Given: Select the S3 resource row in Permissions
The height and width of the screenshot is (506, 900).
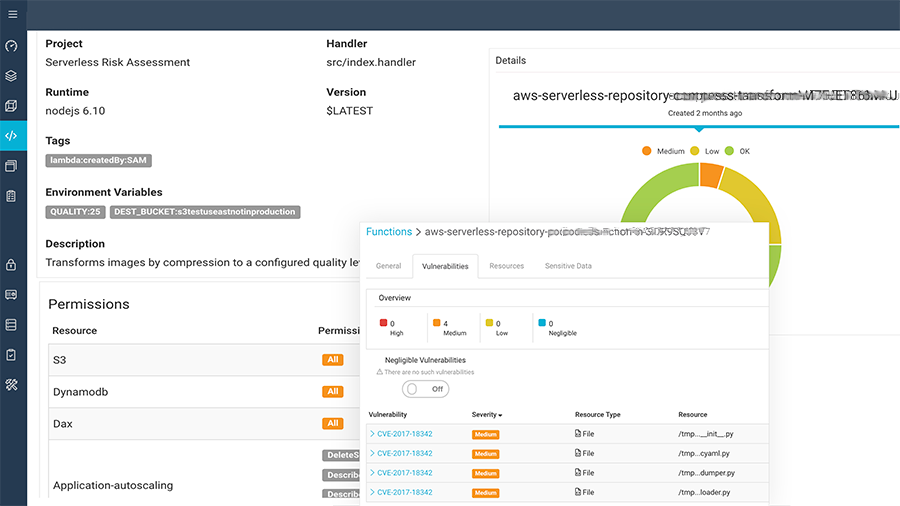Looking at the screenshot, I should (204, 360).
